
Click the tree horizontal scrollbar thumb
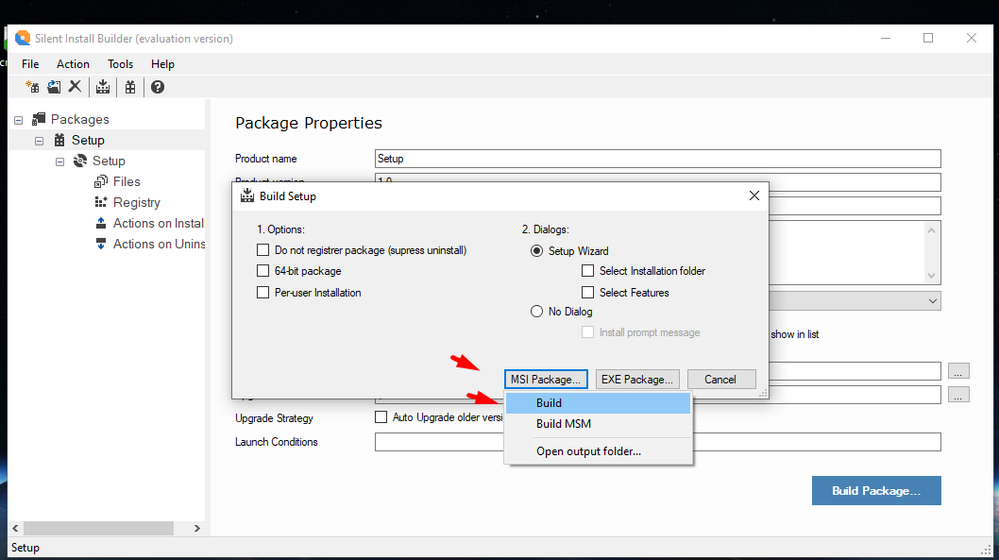tap(98, 528)
